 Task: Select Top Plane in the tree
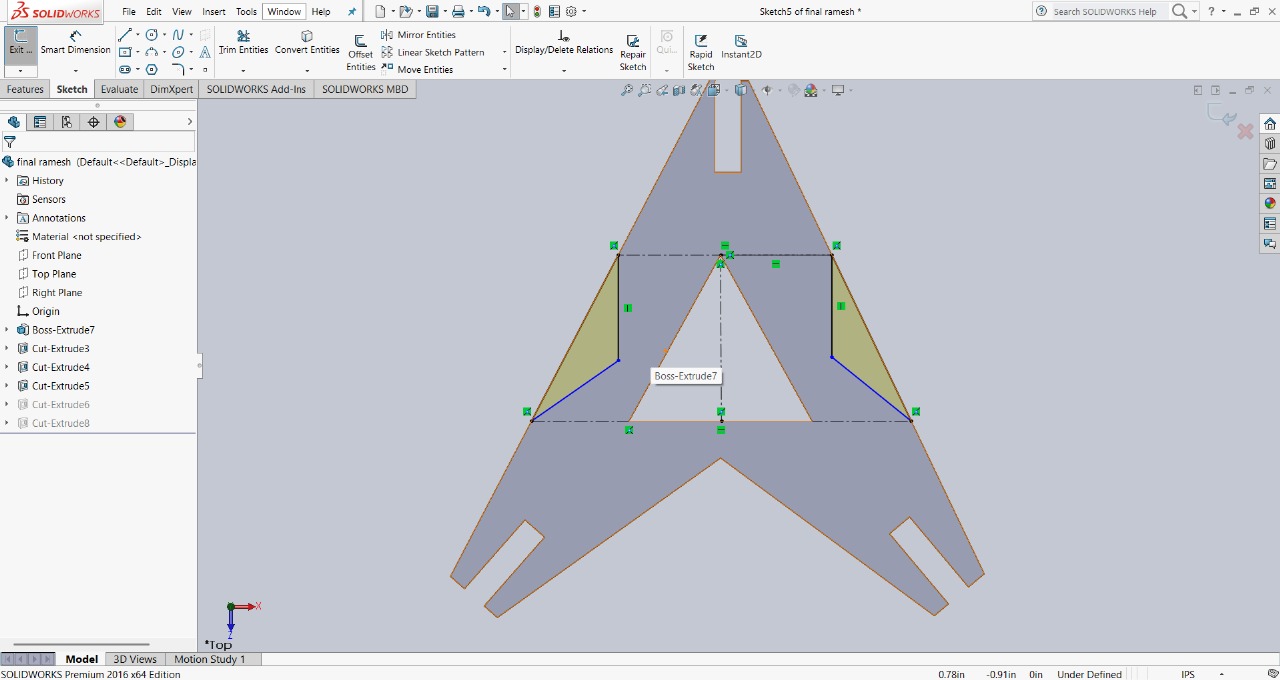pos(54,274)
